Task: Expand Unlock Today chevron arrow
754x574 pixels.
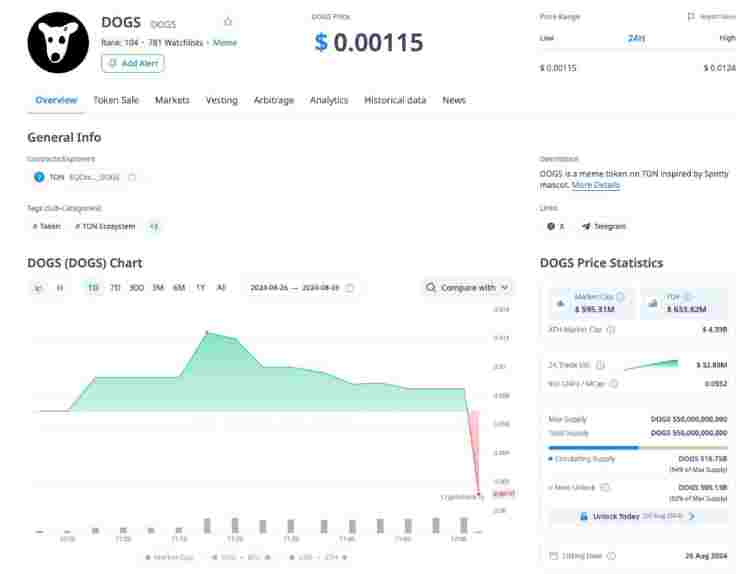Action: click(x=691, y=516)
